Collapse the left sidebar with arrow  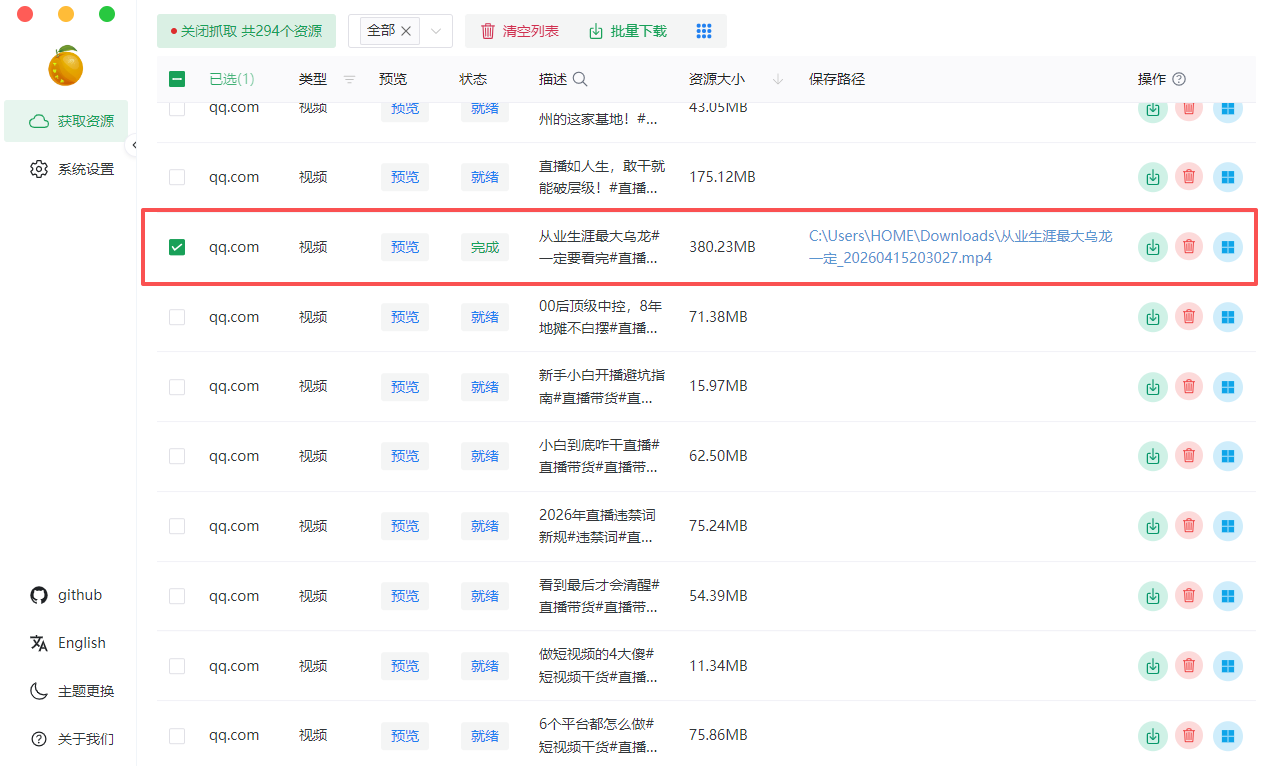click(x=134, y=146)
